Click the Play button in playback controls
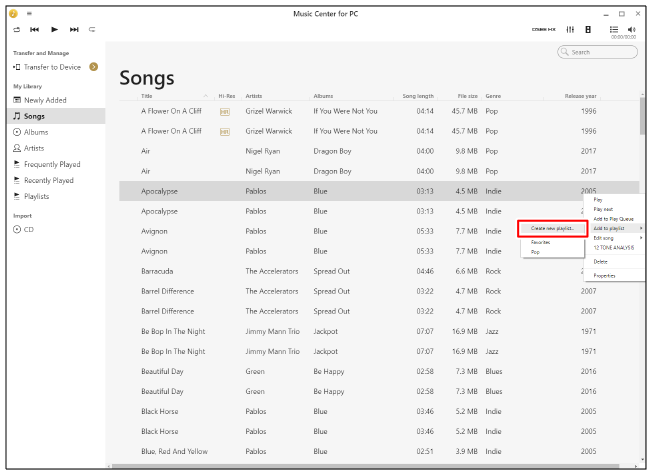Screen dimensions: 652x475 click(x=54, y=30)
